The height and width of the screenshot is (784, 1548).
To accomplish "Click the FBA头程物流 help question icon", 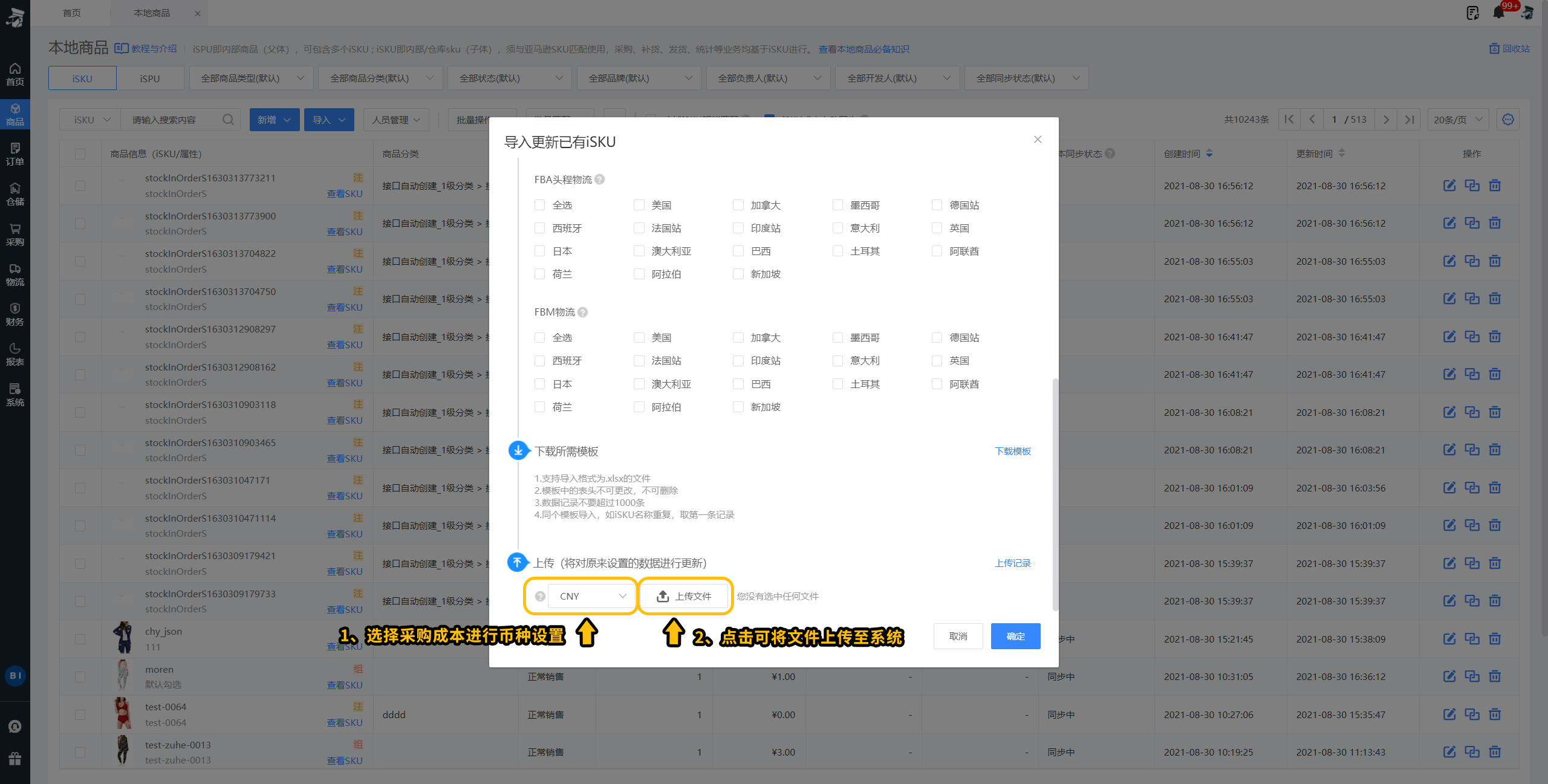I will tap(599, 180).
